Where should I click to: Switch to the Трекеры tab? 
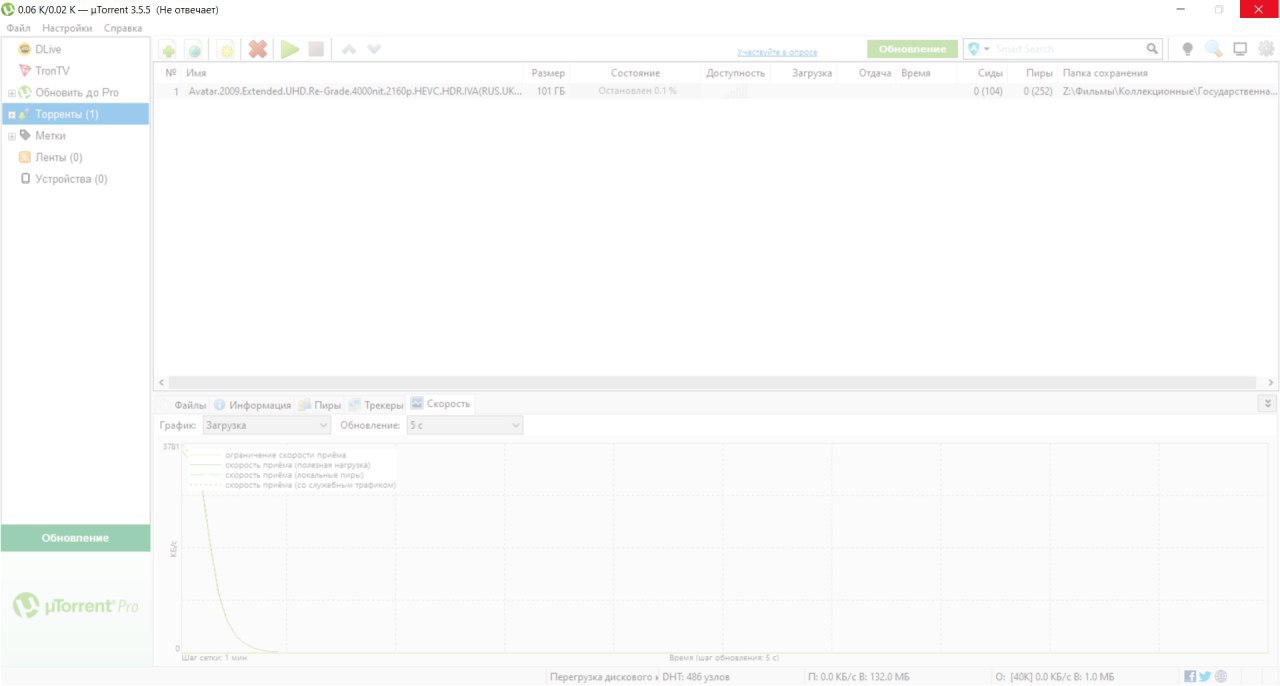point(376,405)
